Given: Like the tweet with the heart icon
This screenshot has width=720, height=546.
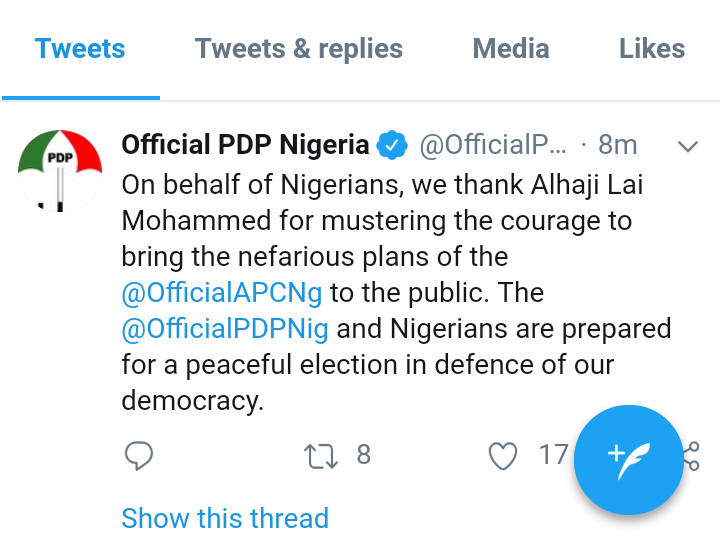Looking at the screenshot, I should coord(502,456).
